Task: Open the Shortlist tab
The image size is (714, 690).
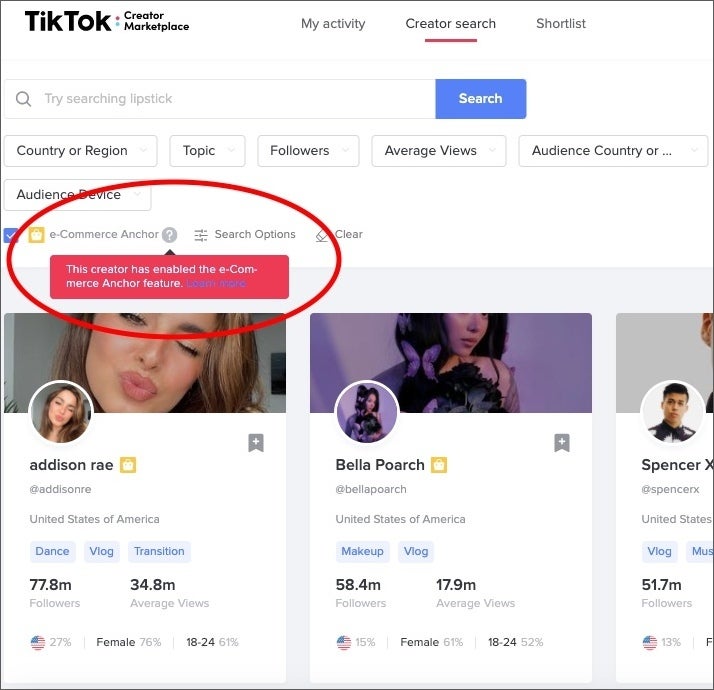Action: click(561, 24)
